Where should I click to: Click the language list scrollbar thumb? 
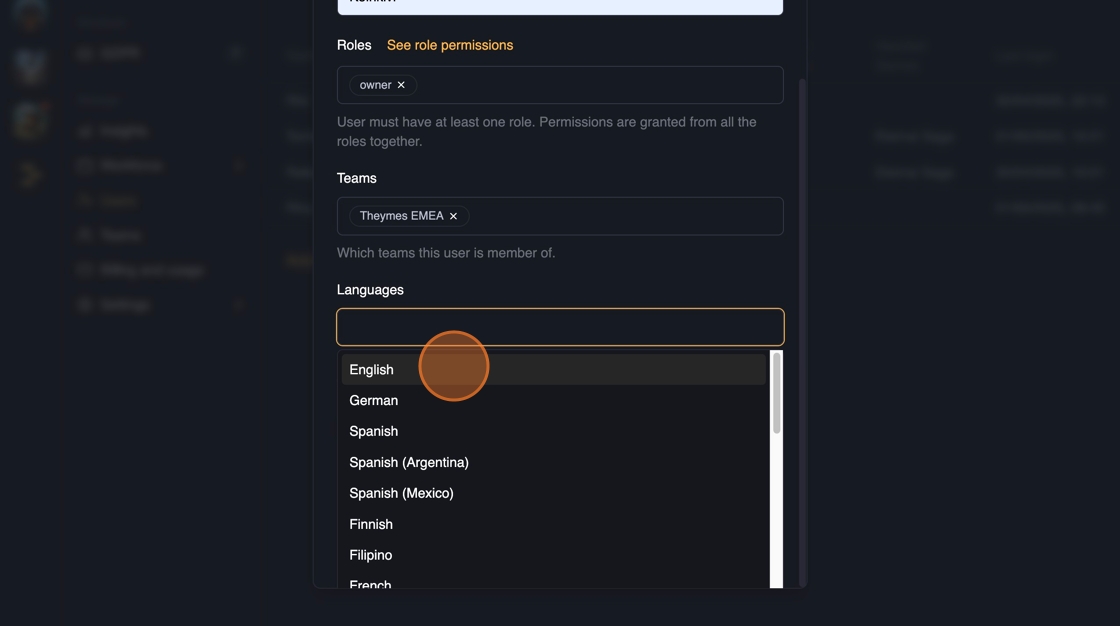pos(777,393)
